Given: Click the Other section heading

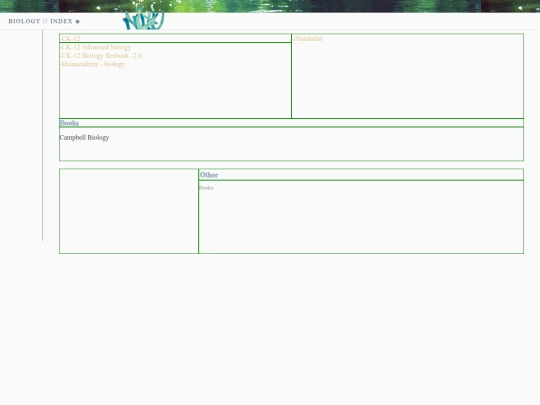Looking at the screenshot, I should (x=209, y=175).
